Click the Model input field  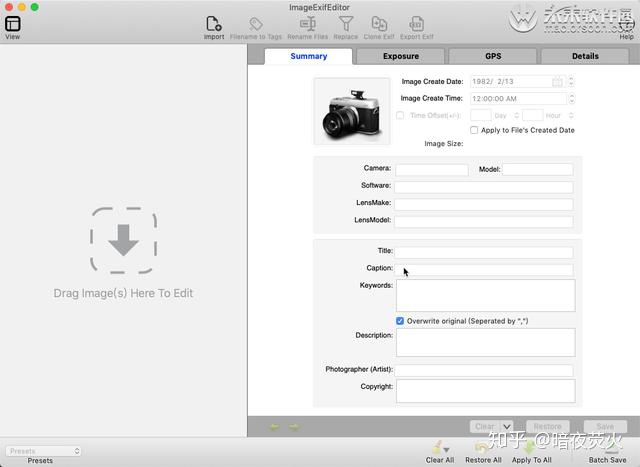pyautogui.click(x=538, y=170)
